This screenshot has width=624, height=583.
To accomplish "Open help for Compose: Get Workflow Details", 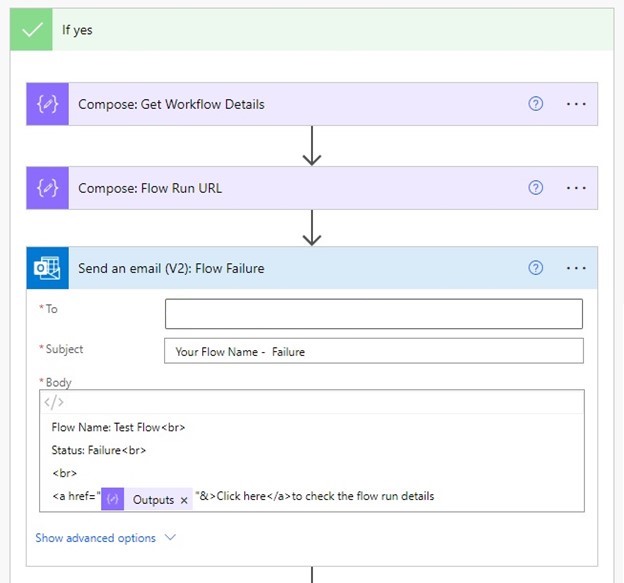I will pyautogui.click(x=536, y=104).
